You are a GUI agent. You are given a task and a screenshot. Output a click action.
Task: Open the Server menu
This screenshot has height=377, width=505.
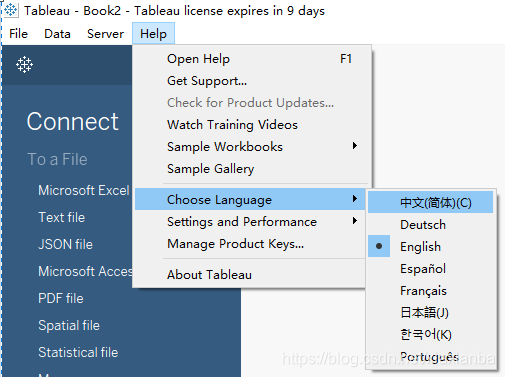point(105,34)
